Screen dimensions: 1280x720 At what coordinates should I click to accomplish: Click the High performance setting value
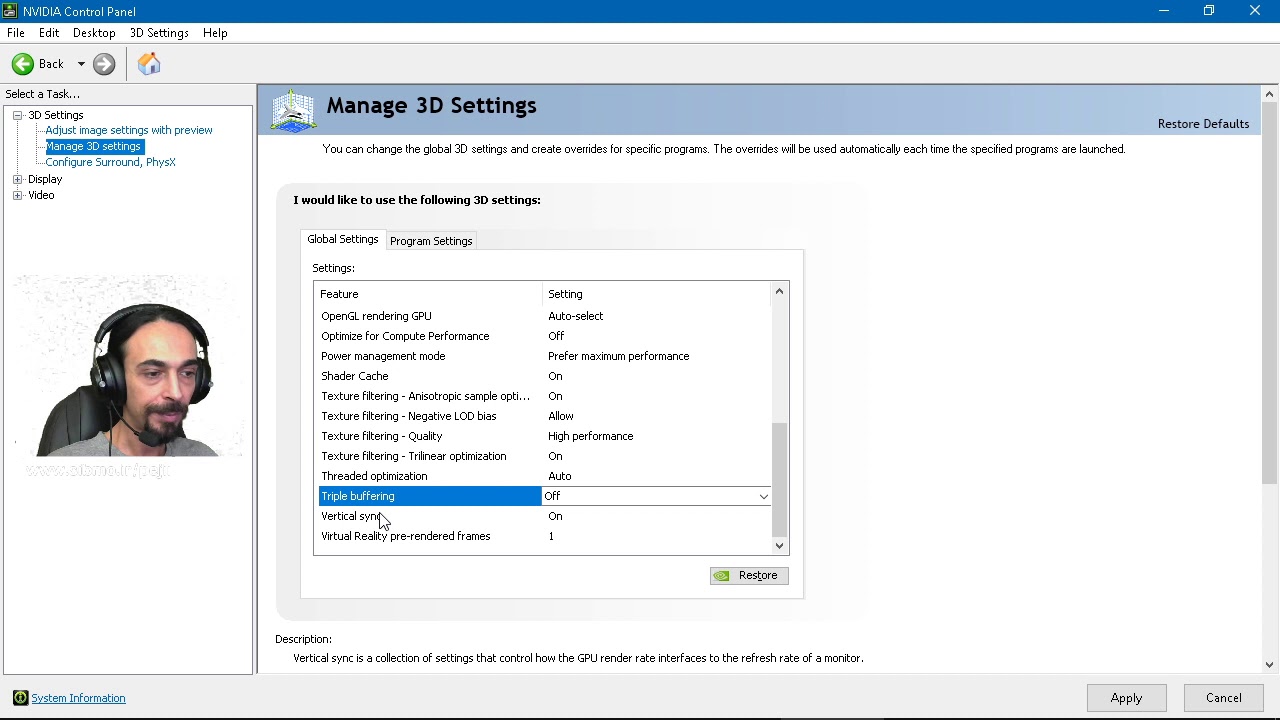point(590,436)
